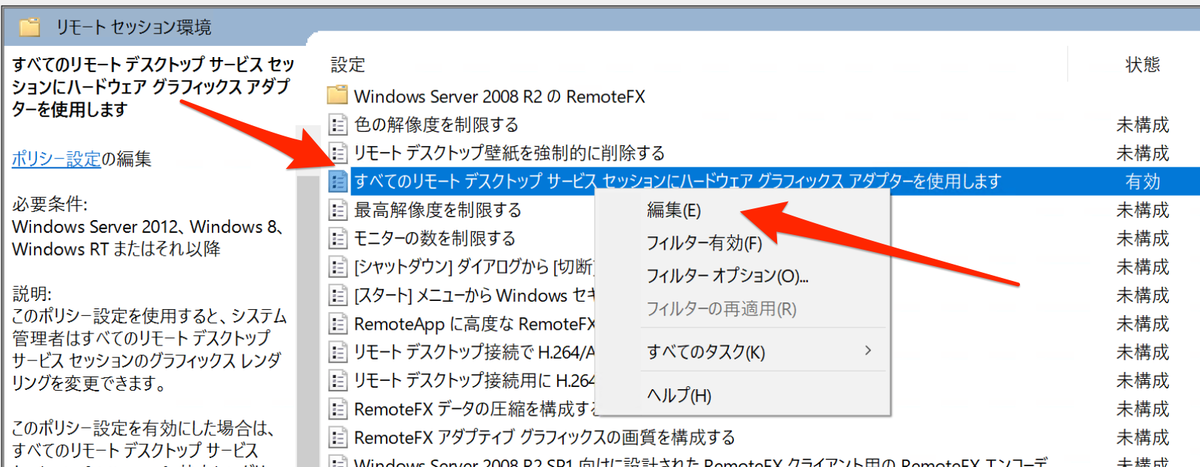The height and width of the screenshot is (467, 1200).
Task: Click the 有効 status of the selected policy
Action: (1143, 181)
